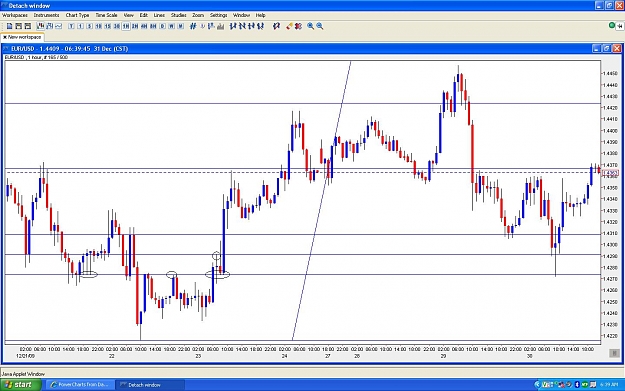The image size is (625, 391).
Task: Click the zoom in magnifier icon
Action: 311,26
